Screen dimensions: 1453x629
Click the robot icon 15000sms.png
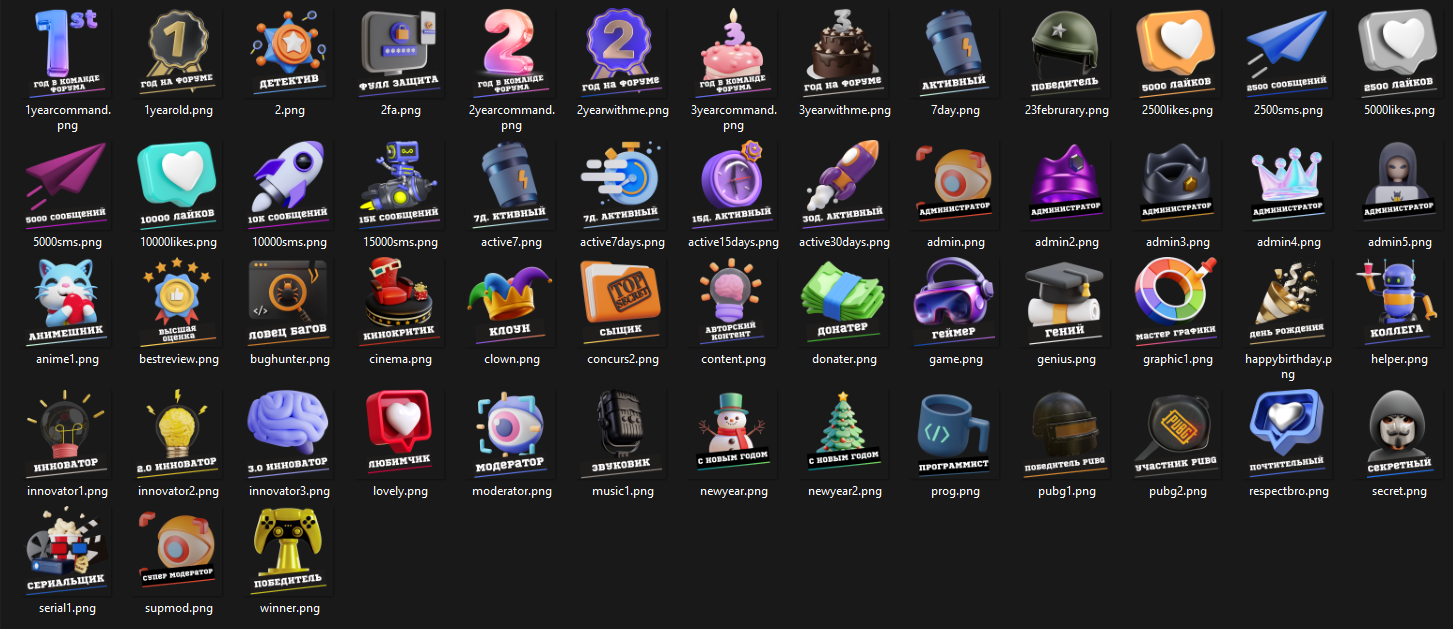(x=400, y=185)
